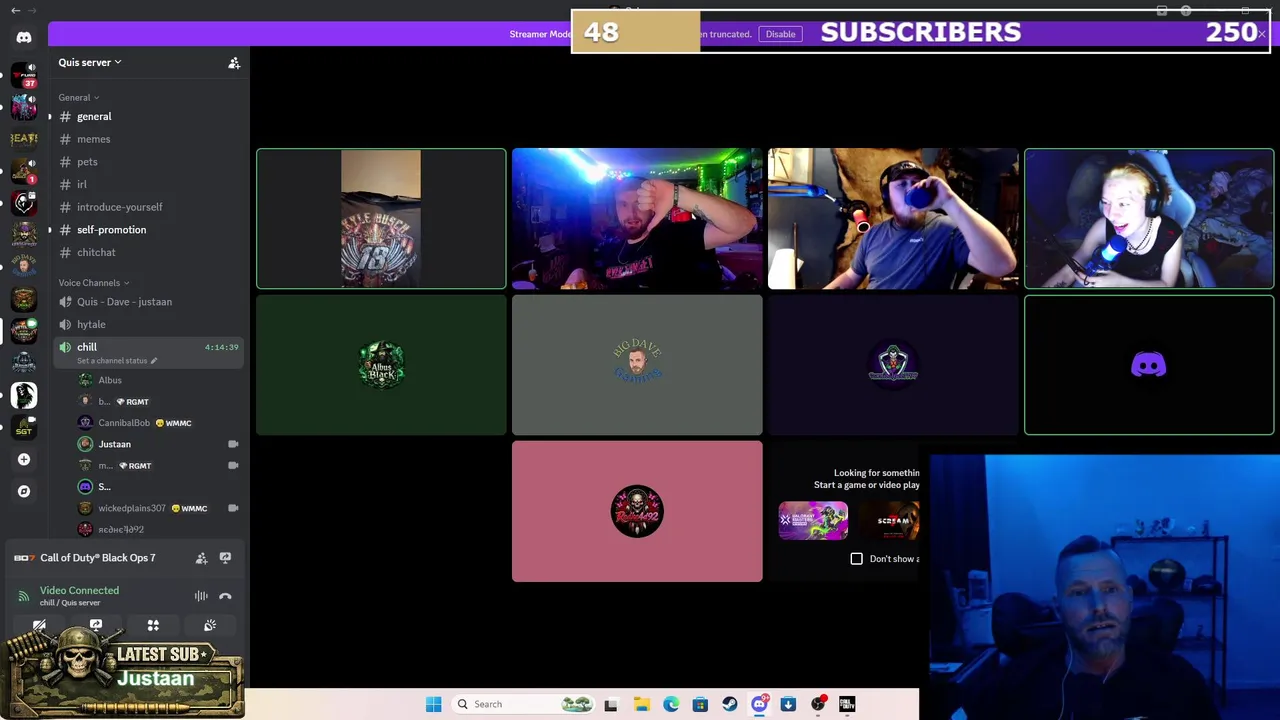Focus the default Discord logo avatar tile
1280x720 pixels.
(1149, 365)
